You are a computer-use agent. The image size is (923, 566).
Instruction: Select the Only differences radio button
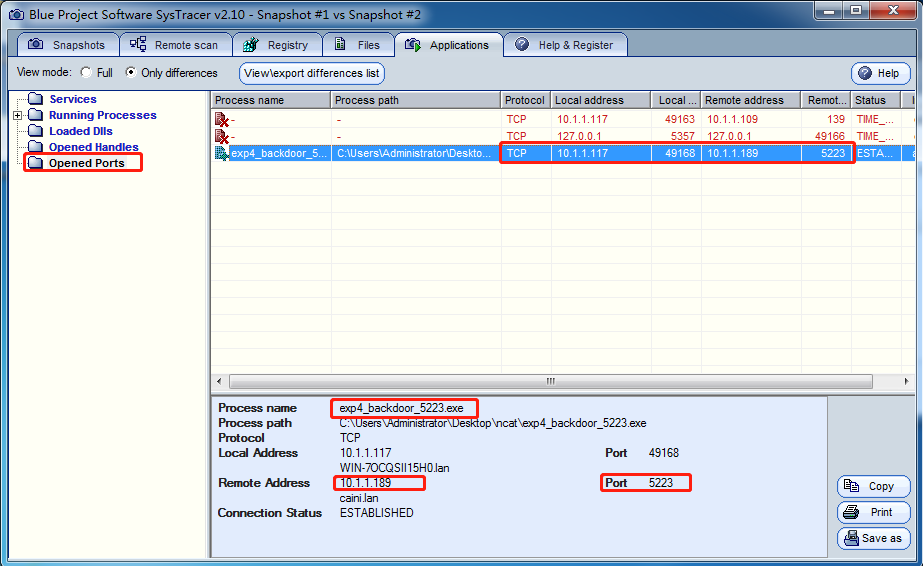point(131,72)
